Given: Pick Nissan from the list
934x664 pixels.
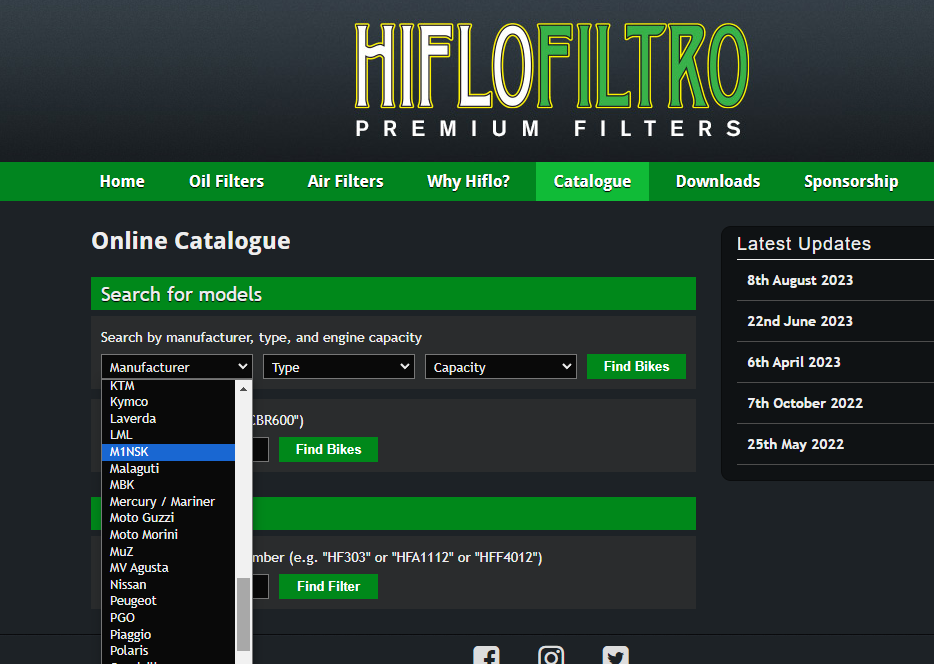Looking at the screenshot, I should (x=169, y=584).
